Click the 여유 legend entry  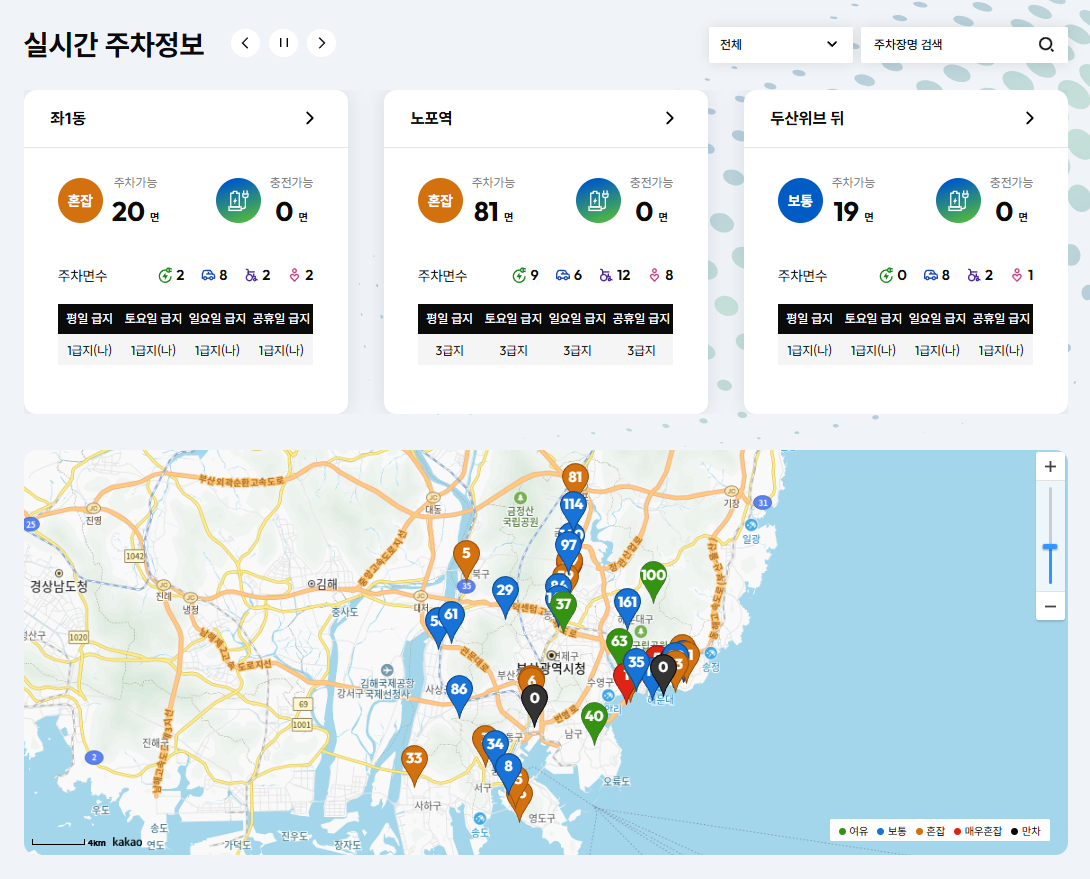tap(854, 831)
